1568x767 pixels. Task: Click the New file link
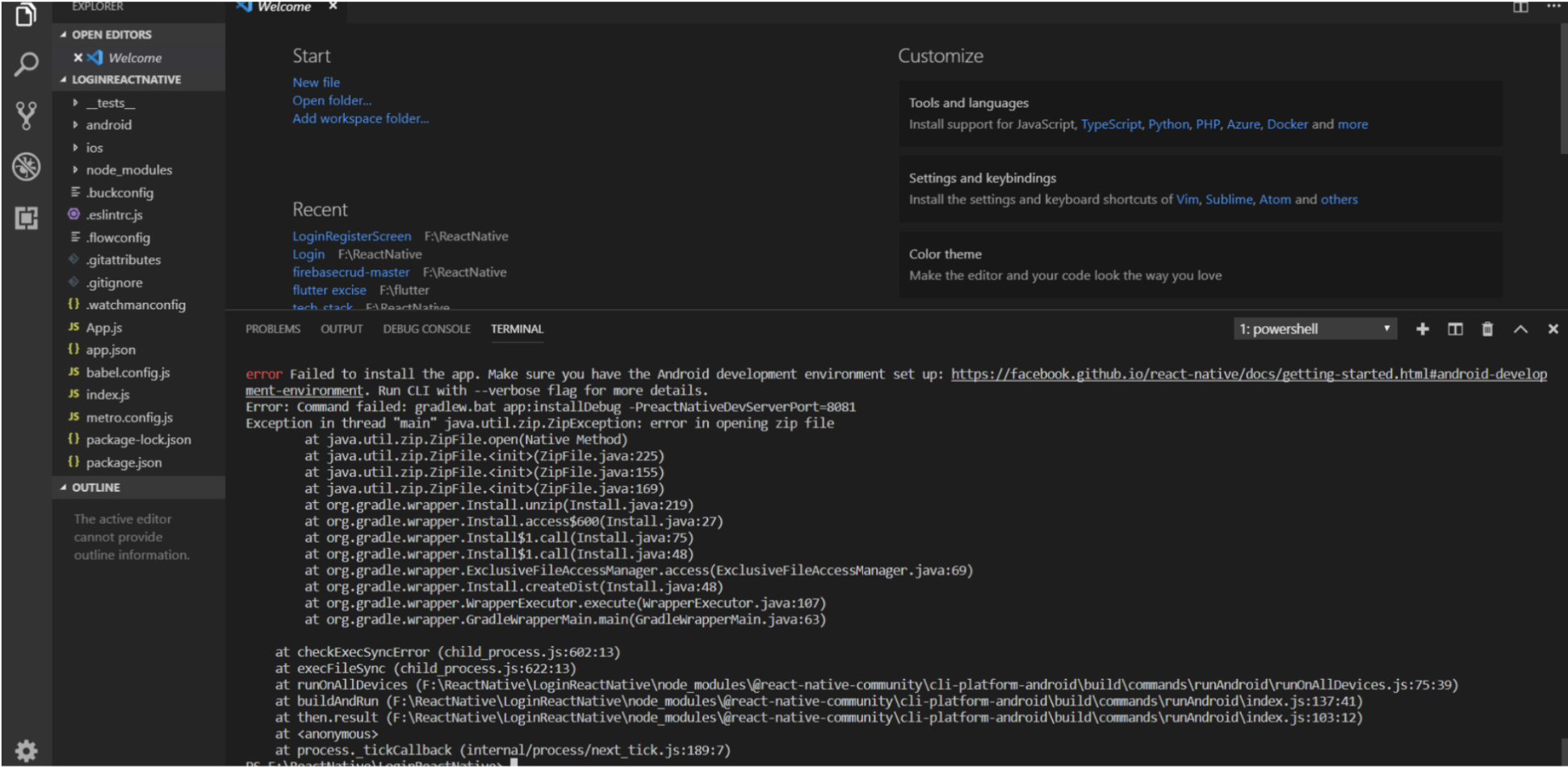click(316, 82)
